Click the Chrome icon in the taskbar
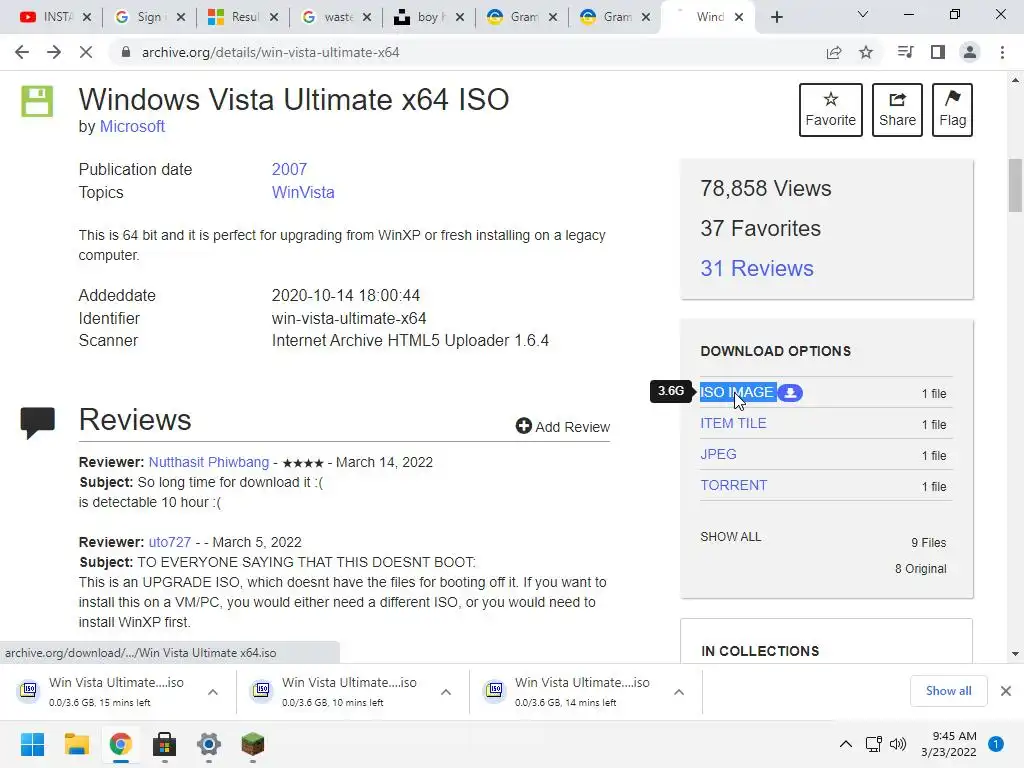 [x=120, y=744]
